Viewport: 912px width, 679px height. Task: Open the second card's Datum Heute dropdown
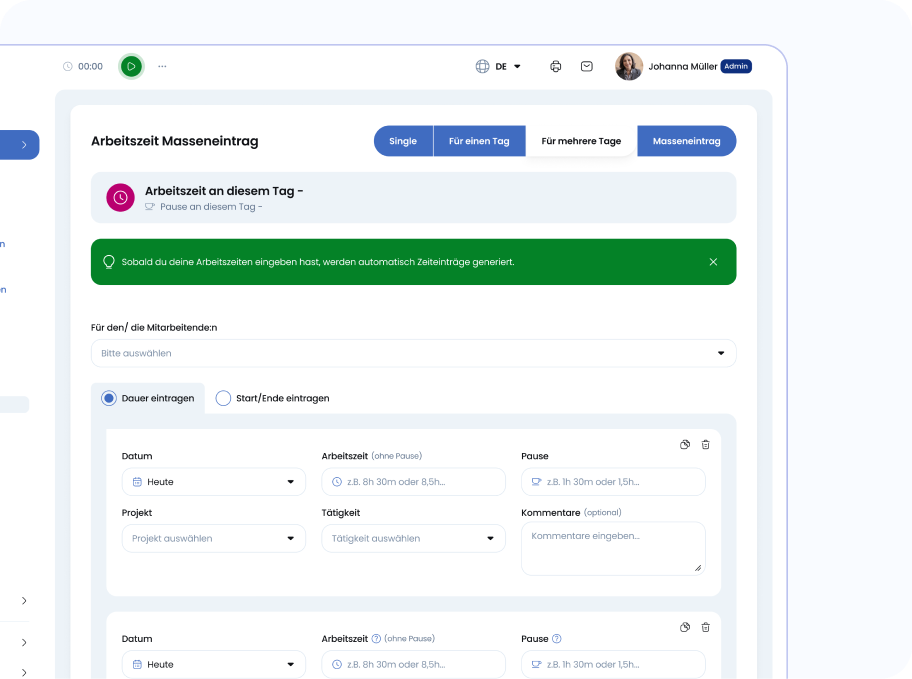pos(213,664)
